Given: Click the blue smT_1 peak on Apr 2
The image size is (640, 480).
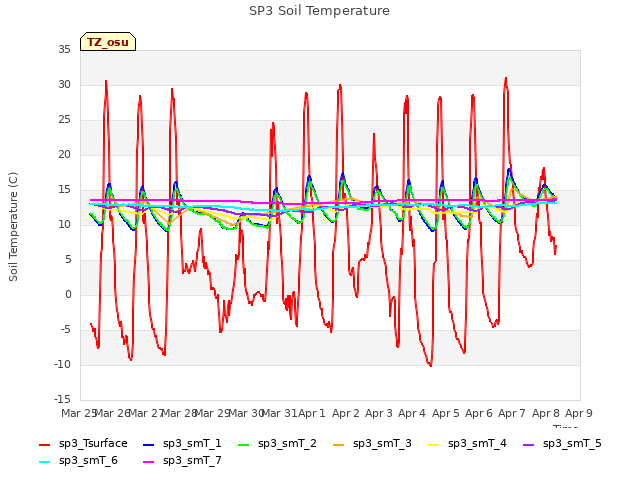Looking at the screenshot, I should [343, 174].
